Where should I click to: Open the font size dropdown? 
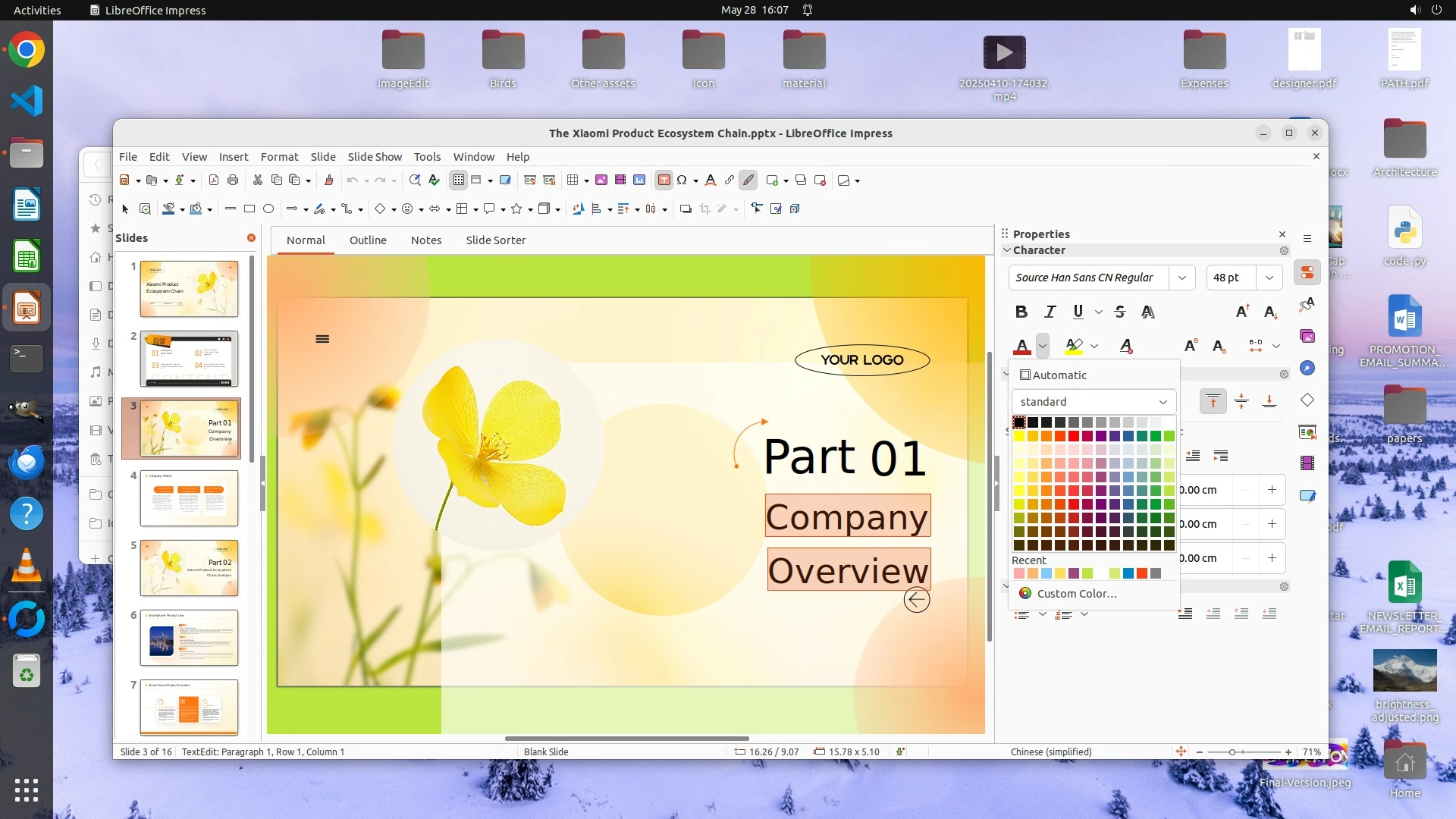1269,278
